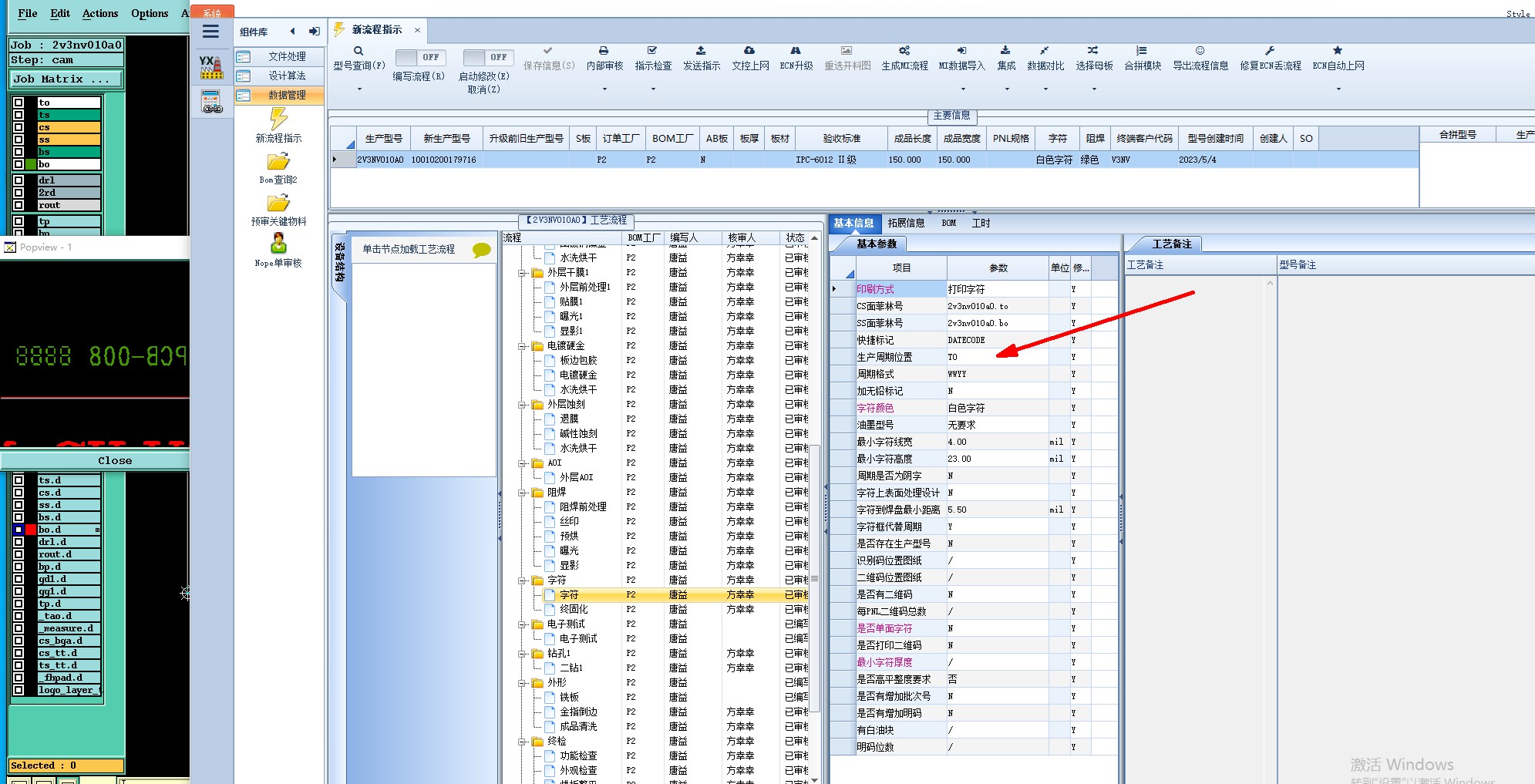Click 文控上网 cloud upload icon

tap(749, 51)
